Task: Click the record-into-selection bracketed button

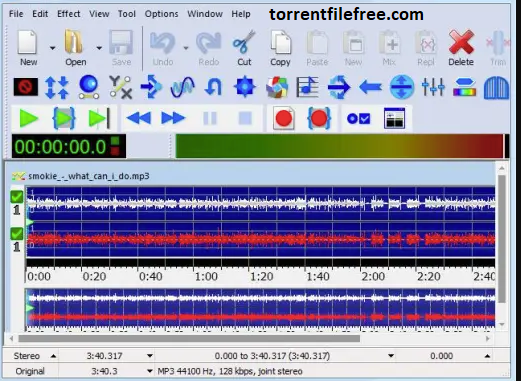Action: [x=319, y=118]
